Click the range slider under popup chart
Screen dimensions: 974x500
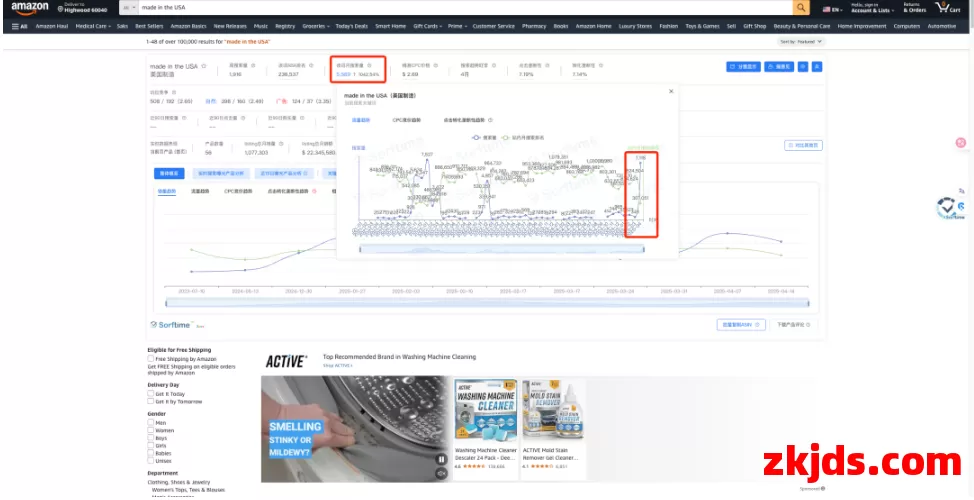tap(502, 249)
